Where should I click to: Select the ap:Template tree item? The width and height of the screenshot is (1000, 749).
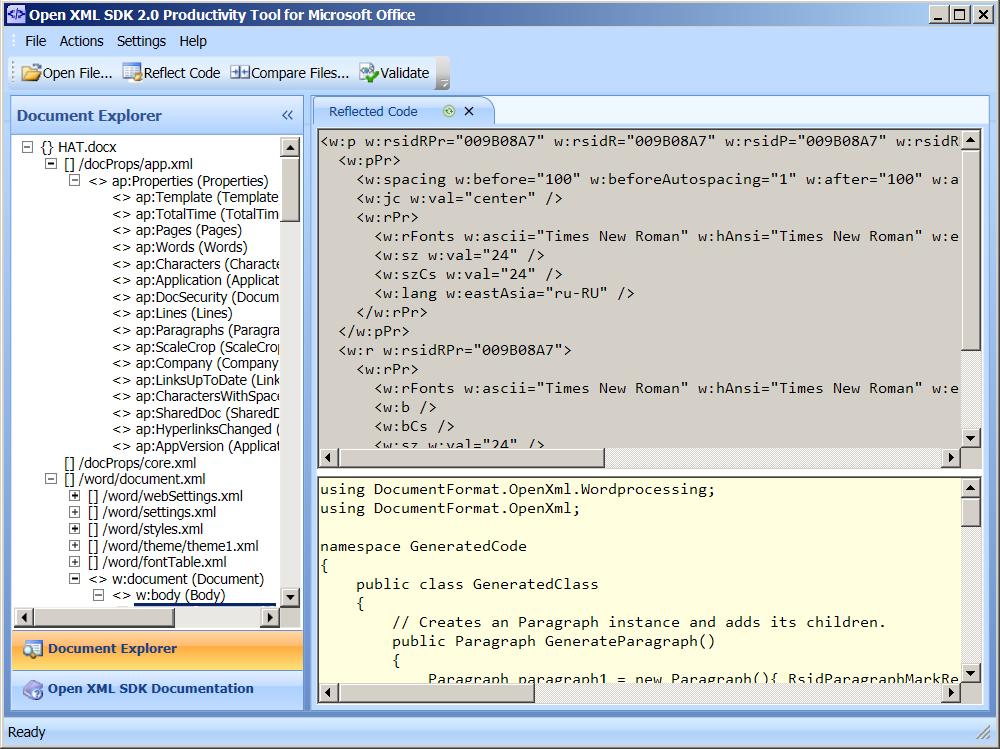tap(196, 197)
